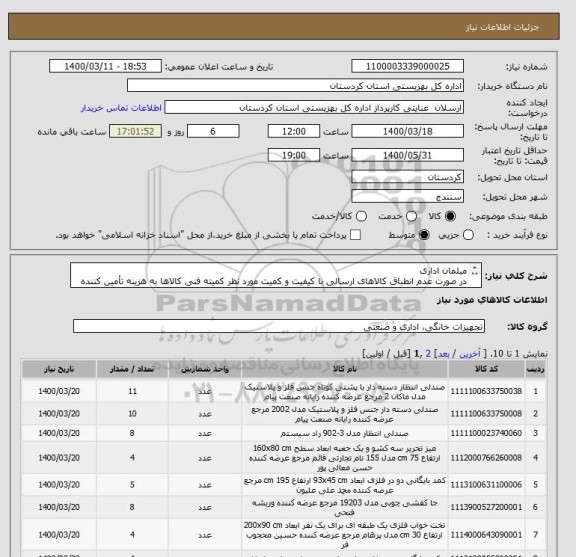Select the جزیی purchase type radio
Image resolution: width=576 pixels, height=557 pixels.
point(468,235)
